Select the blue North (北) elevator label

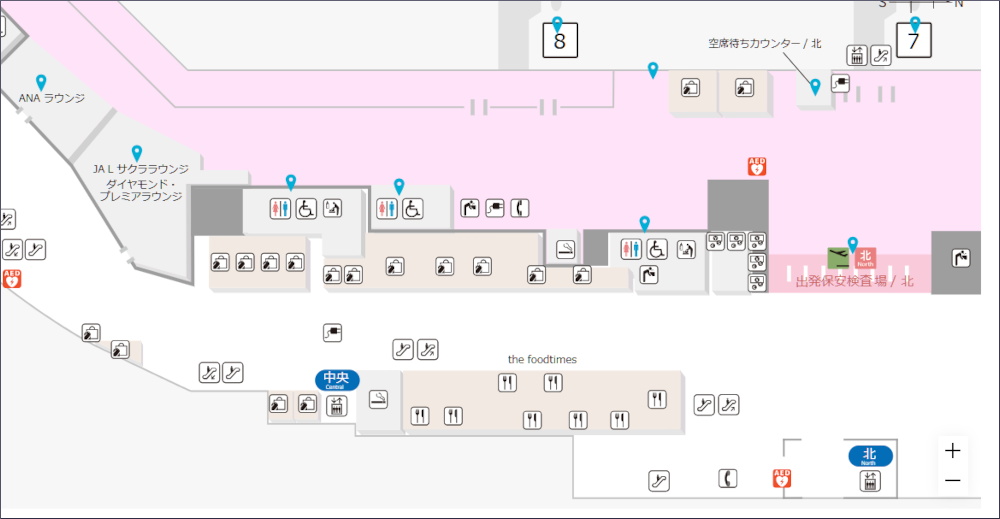click(870, 456)
